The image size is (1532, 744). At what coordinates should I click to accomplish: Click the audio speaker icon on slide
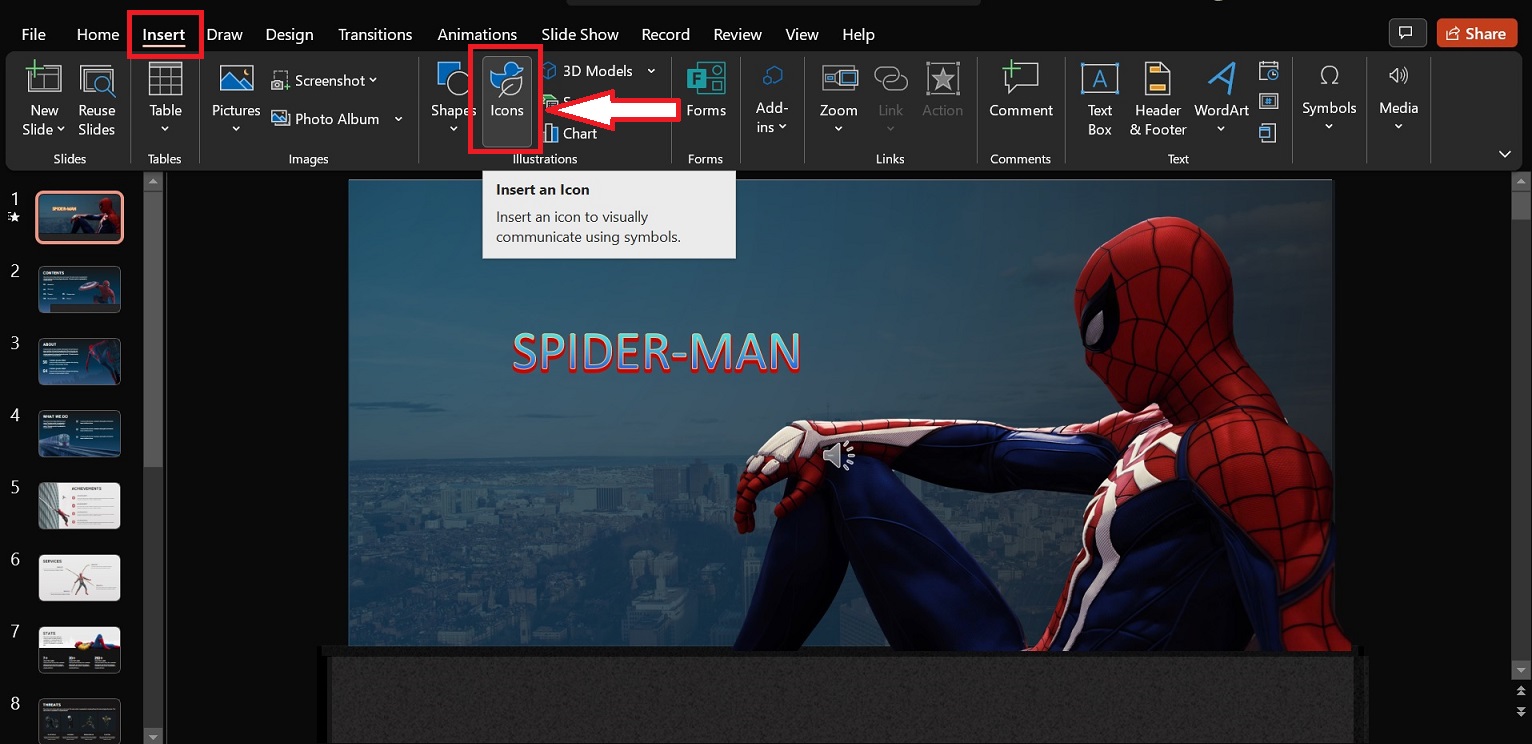[838, 455]
